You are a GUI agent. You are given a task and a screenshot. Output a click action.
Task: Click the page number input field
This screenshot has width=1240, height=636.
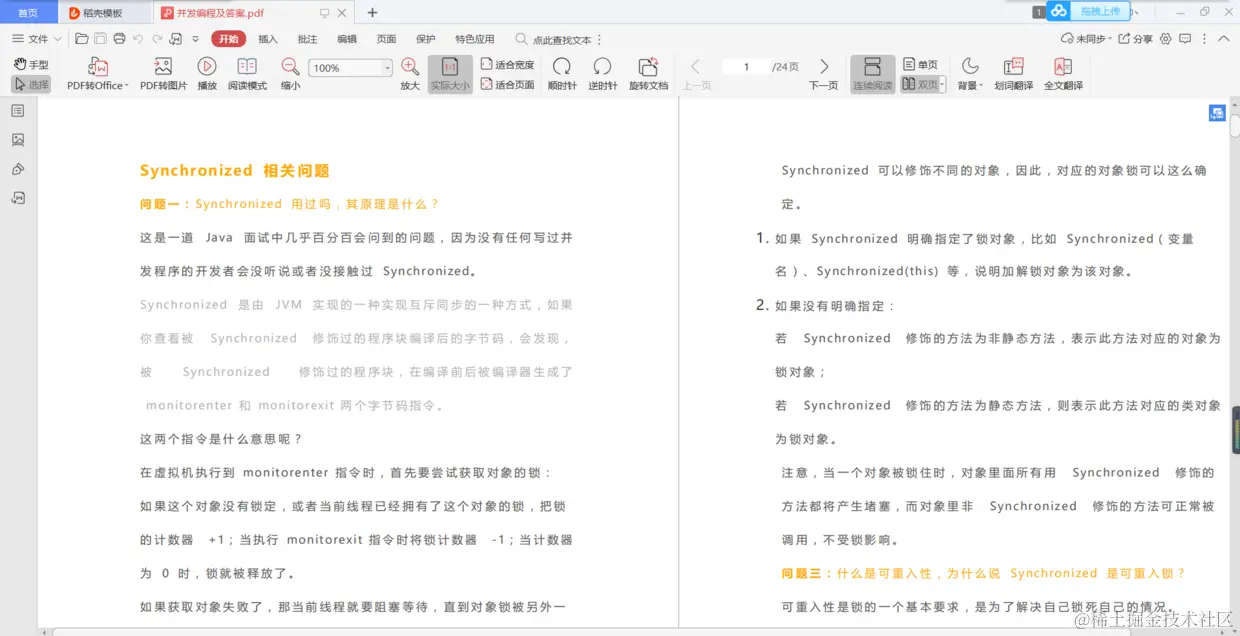tap(746, 67)
